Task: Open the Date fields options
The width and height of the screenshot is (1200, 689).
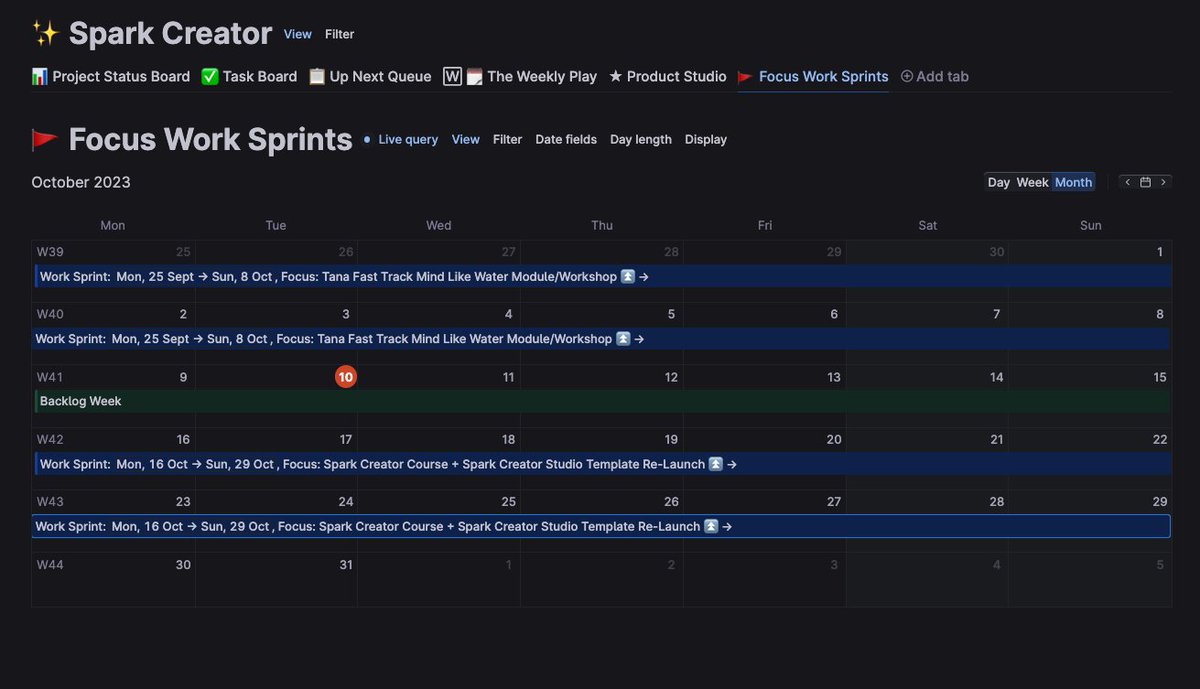Action: coord(566,140)
